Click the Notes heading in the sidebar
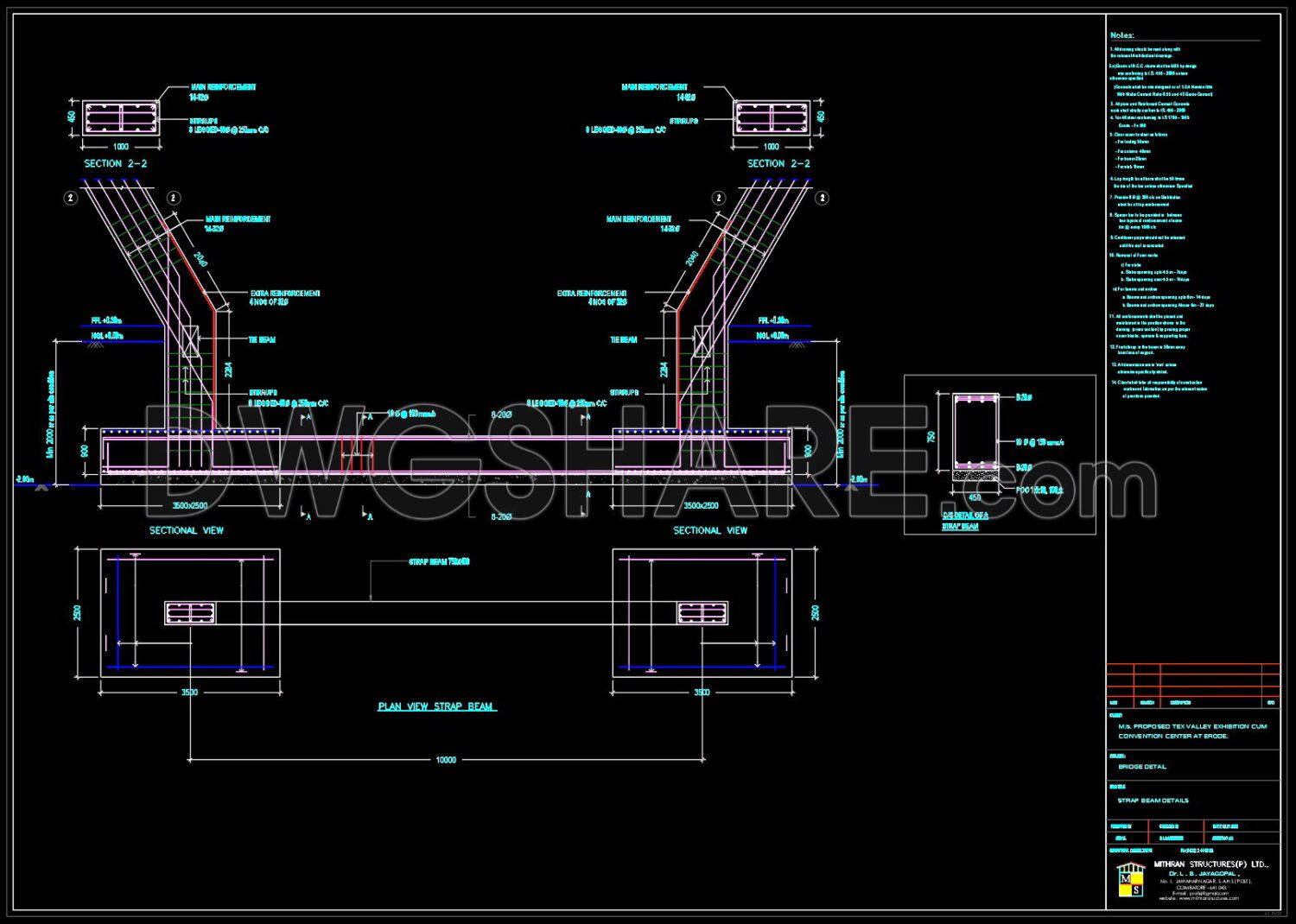Image resolution: width=1296 pixels, height=924 pixels. (x=1122, y=35)
